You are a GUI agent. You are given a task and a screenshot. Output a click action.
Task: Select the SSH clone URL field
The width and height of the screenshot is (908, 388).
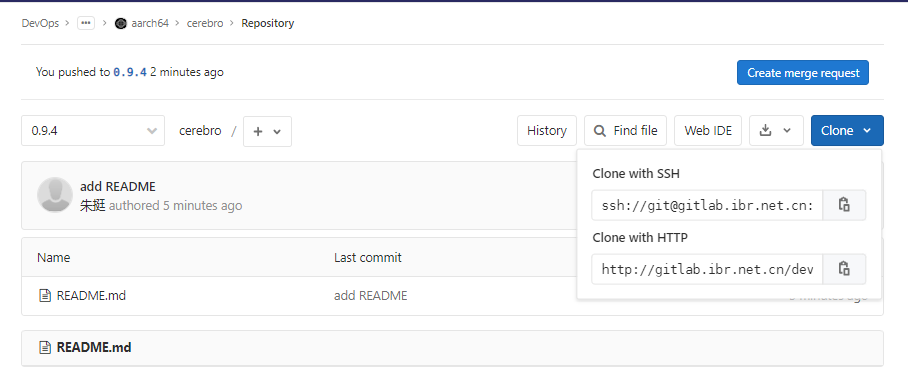click(x=707, y=205)
